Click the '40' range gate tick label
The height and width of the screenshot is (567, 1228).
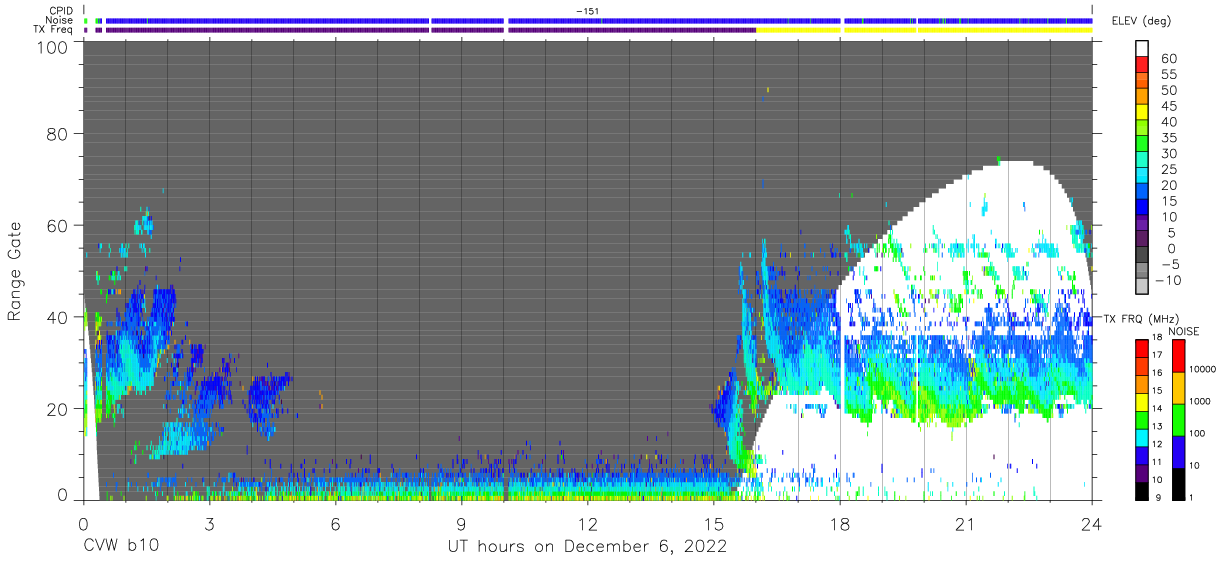pyautogui.click(x=59, y=317)
